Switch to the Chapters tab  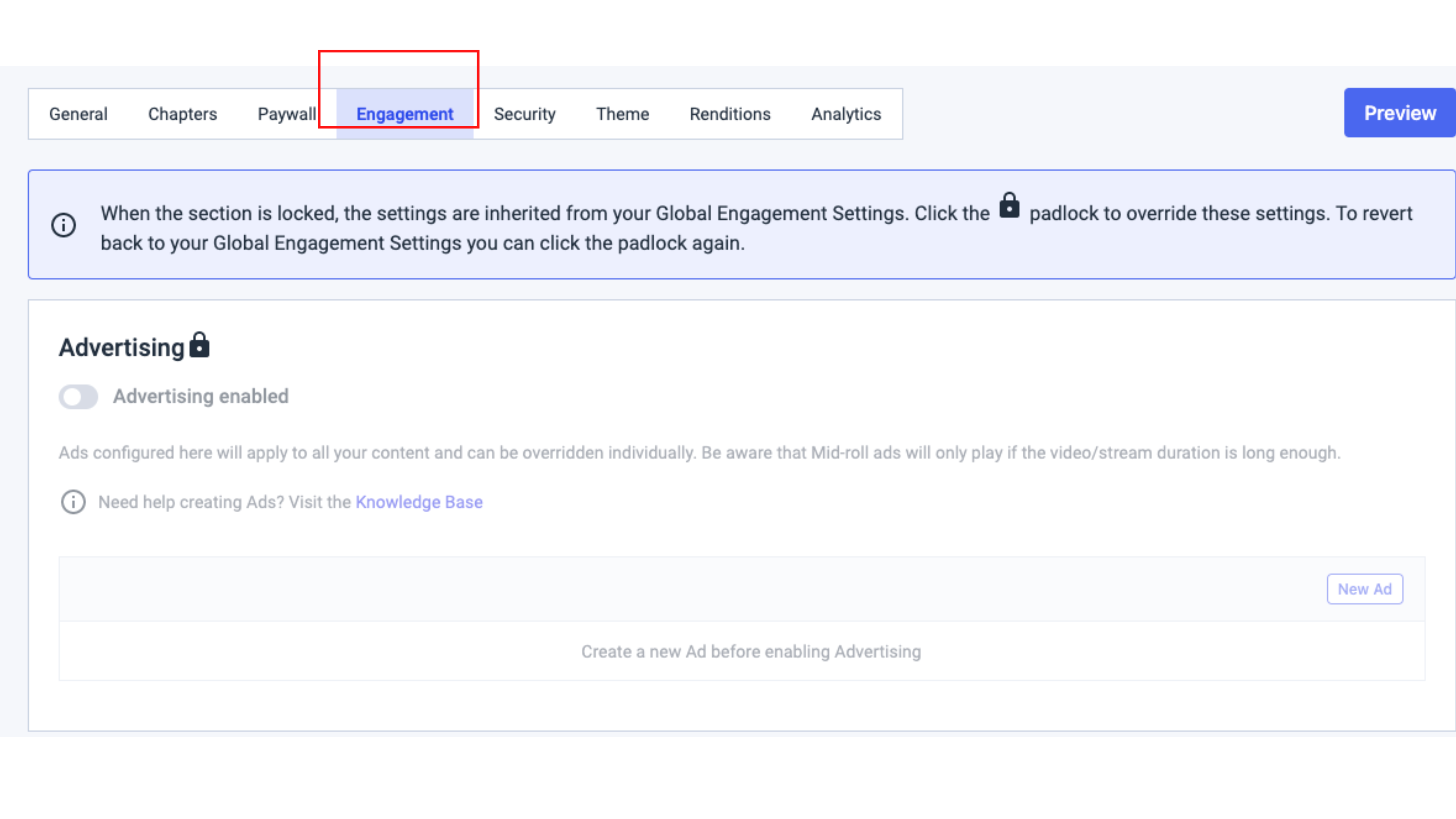182,114
